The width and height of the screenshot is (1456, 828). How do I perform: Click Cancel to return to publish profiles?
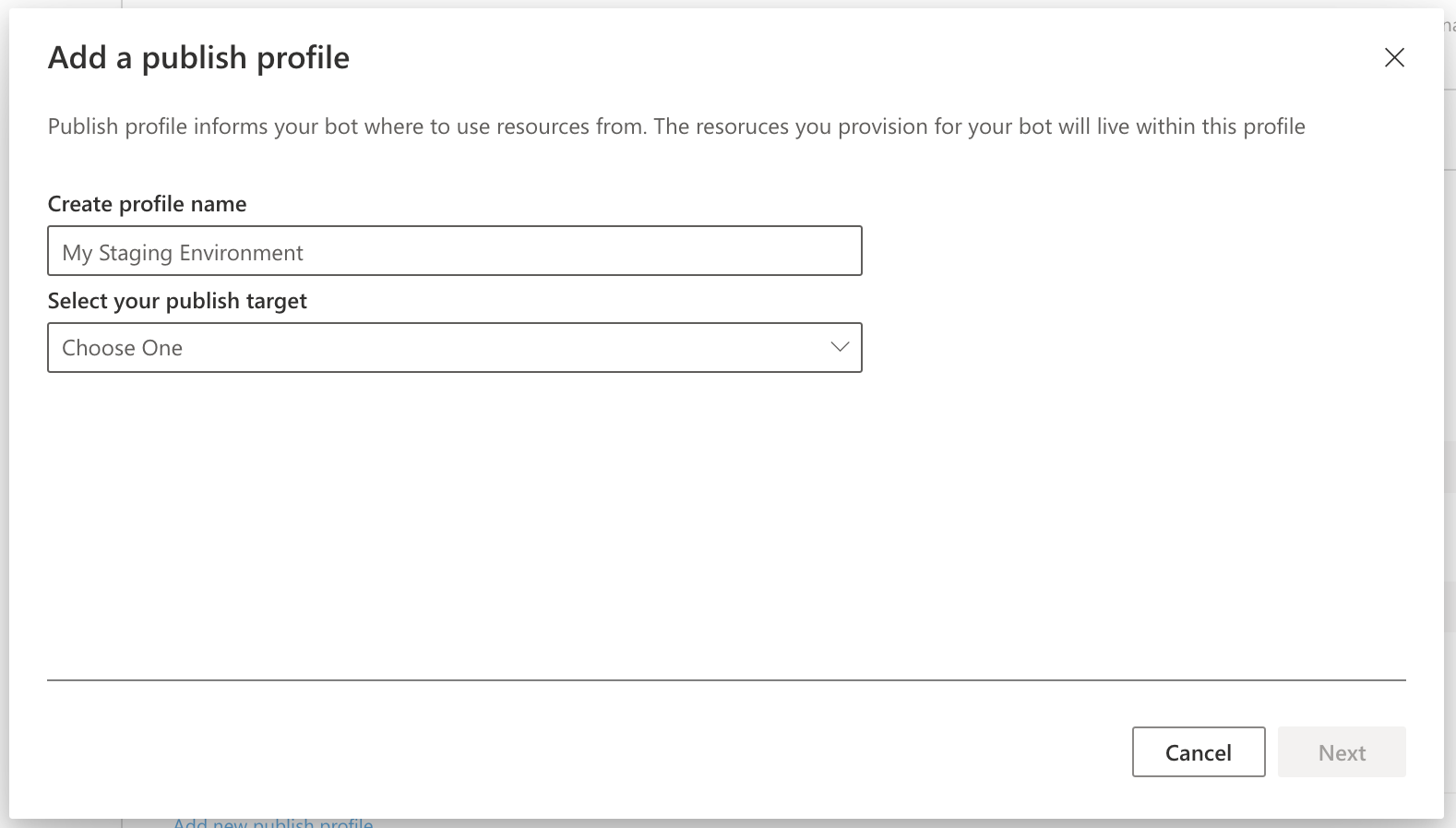tap(1198, 752)
